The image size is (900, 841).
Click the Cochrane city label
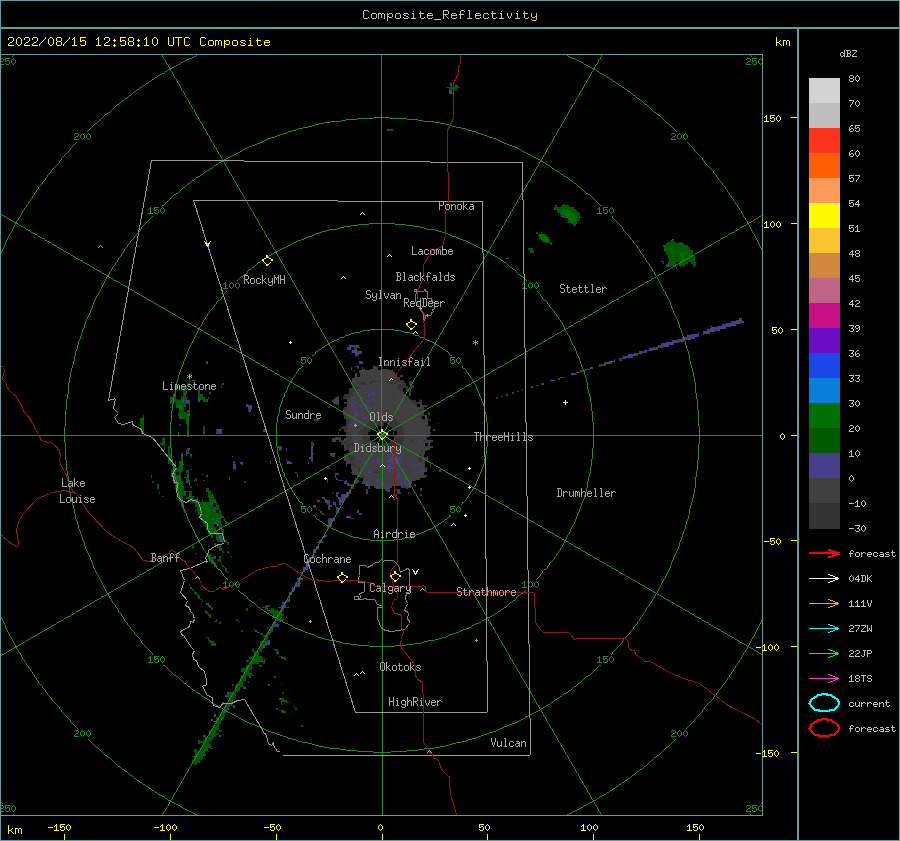[x=327, y=559]
